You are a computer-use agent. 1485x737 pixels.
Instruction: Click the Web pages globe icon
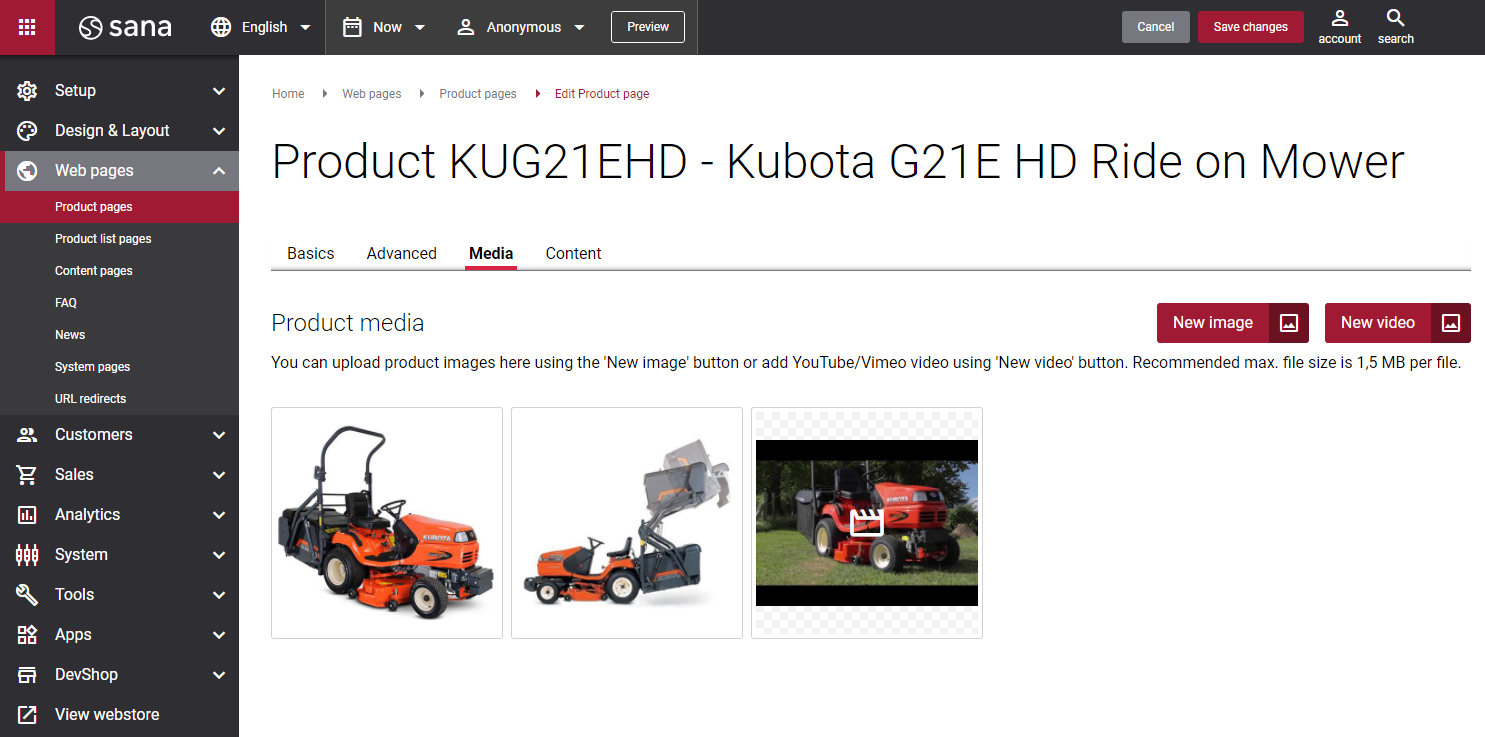click(27, 171)
